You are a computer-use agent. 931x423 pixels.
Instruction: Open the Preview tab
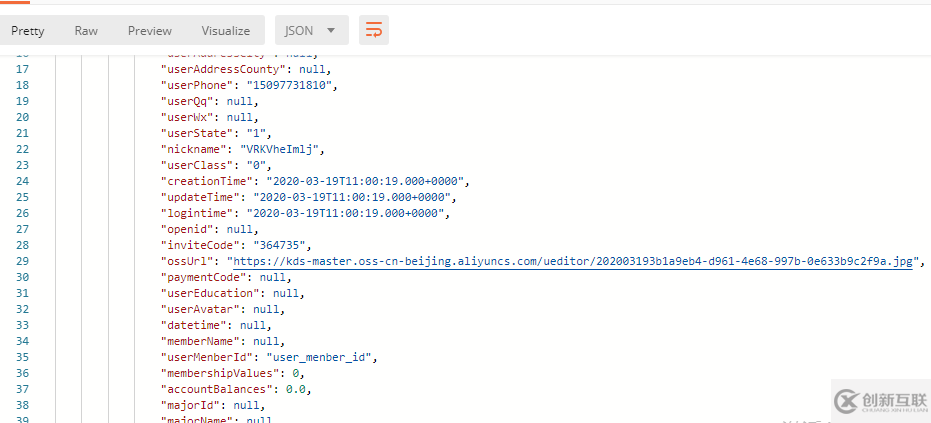tap(150, 31)
